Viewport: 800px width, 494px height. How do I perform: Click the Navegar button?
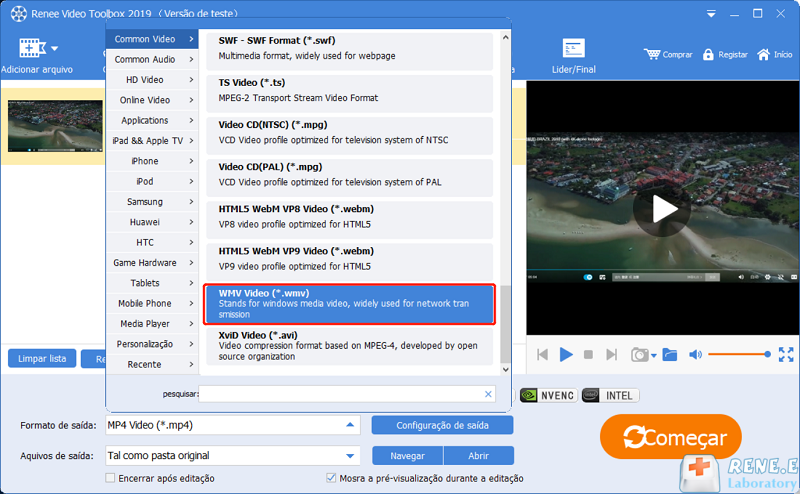[408, 456]
